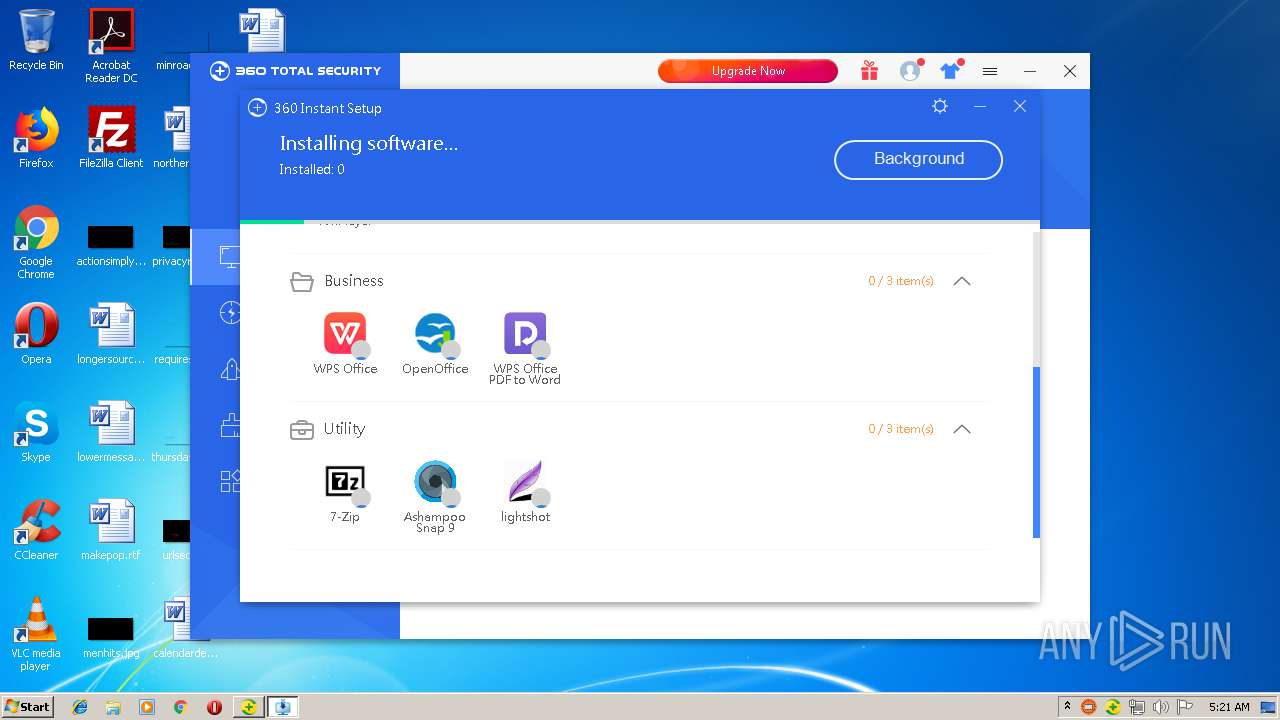Open the gift box icon in 360 Total Security
The image size is (1280, 720).
pyautogui.click(x=869, y=71)
